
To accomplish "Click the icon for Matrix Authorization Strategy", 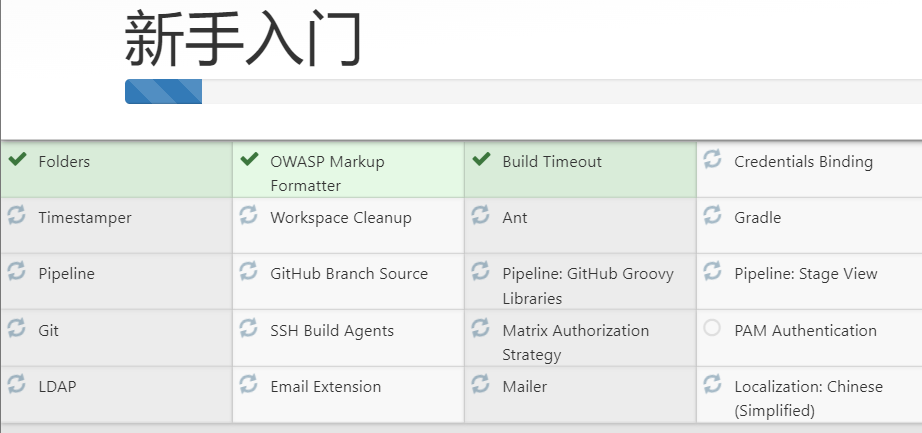I will pyautogui.click(x=480, y=328).
